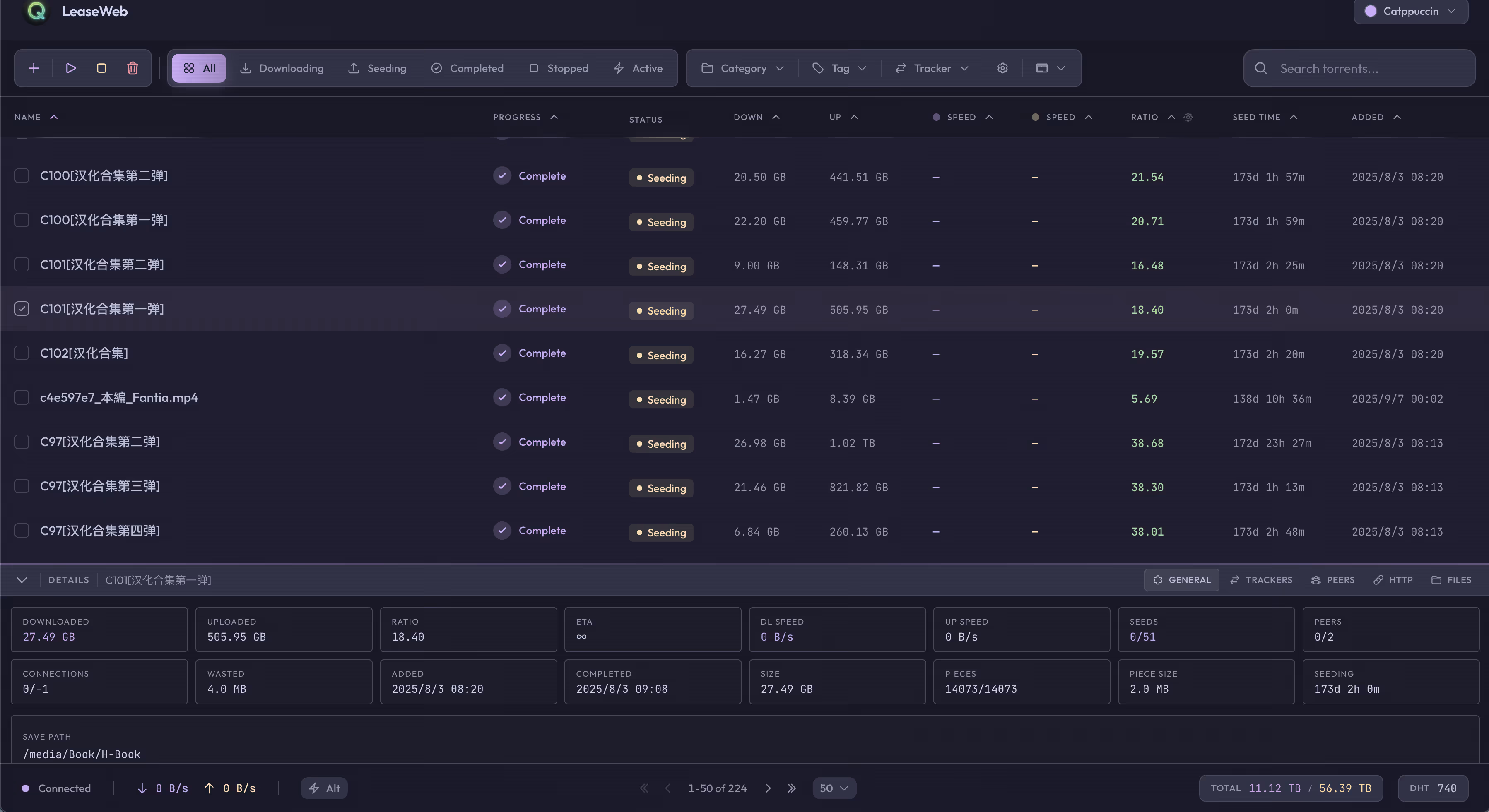Select the c4e597e7_本編_Fantia.mp4 checkbox
The width and height of the screenshot is (1489, 812).
click(x=22, y=398)
